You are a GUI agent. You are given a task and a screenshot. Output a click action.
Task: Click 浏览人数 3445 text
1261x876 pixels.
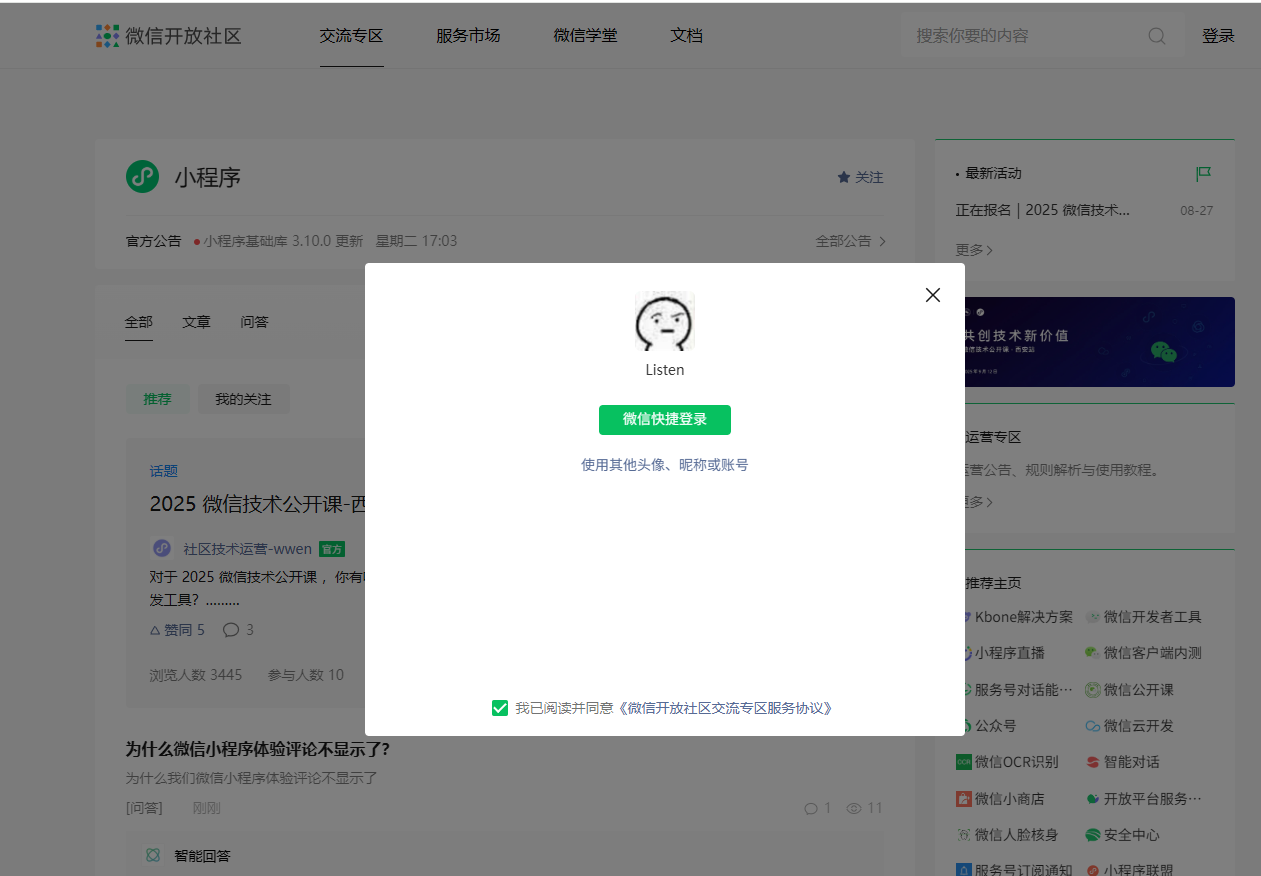click(196, 675)
